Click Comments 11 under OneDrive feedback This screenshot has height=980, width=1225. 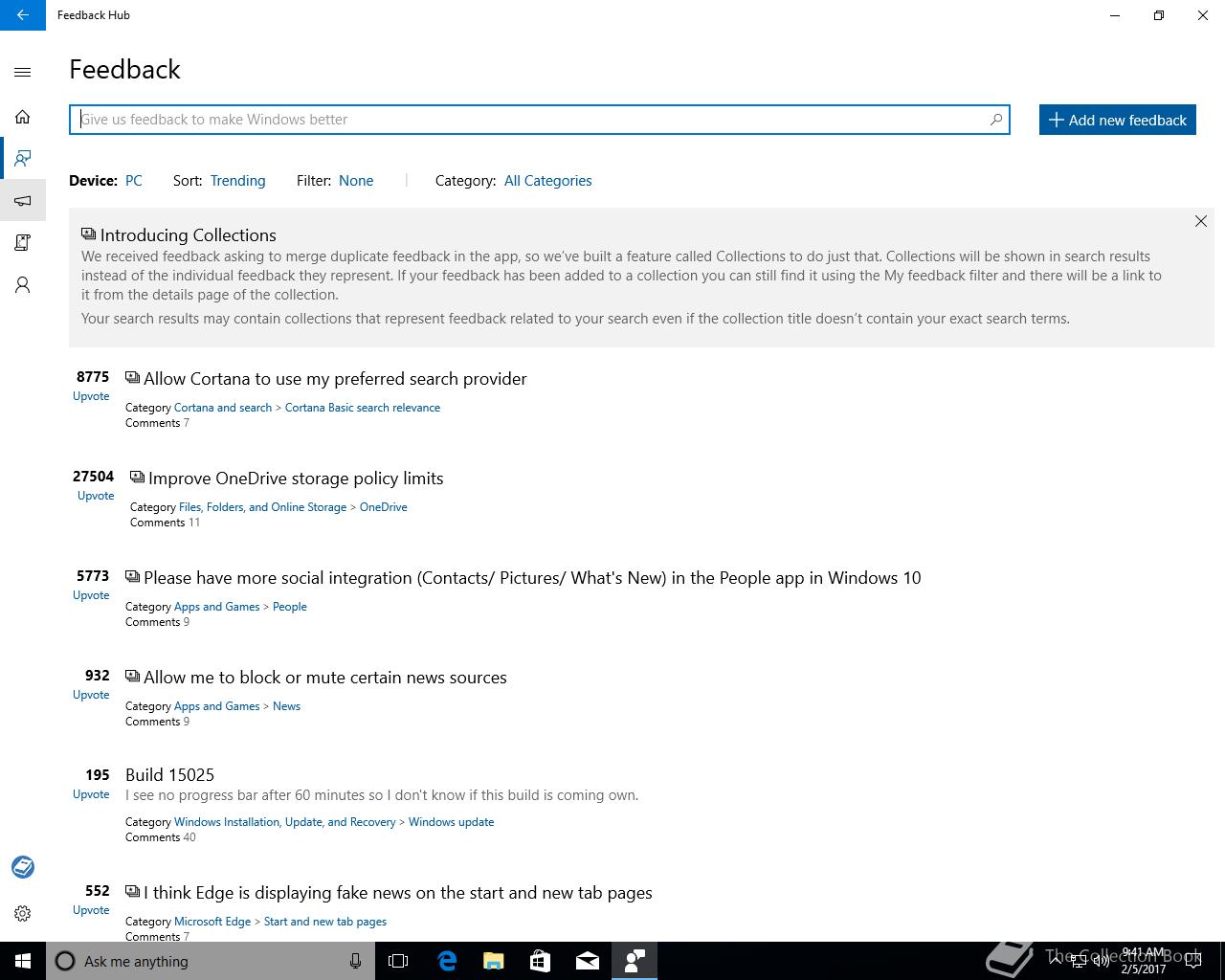pyautogui.click(x=166, y=523)
